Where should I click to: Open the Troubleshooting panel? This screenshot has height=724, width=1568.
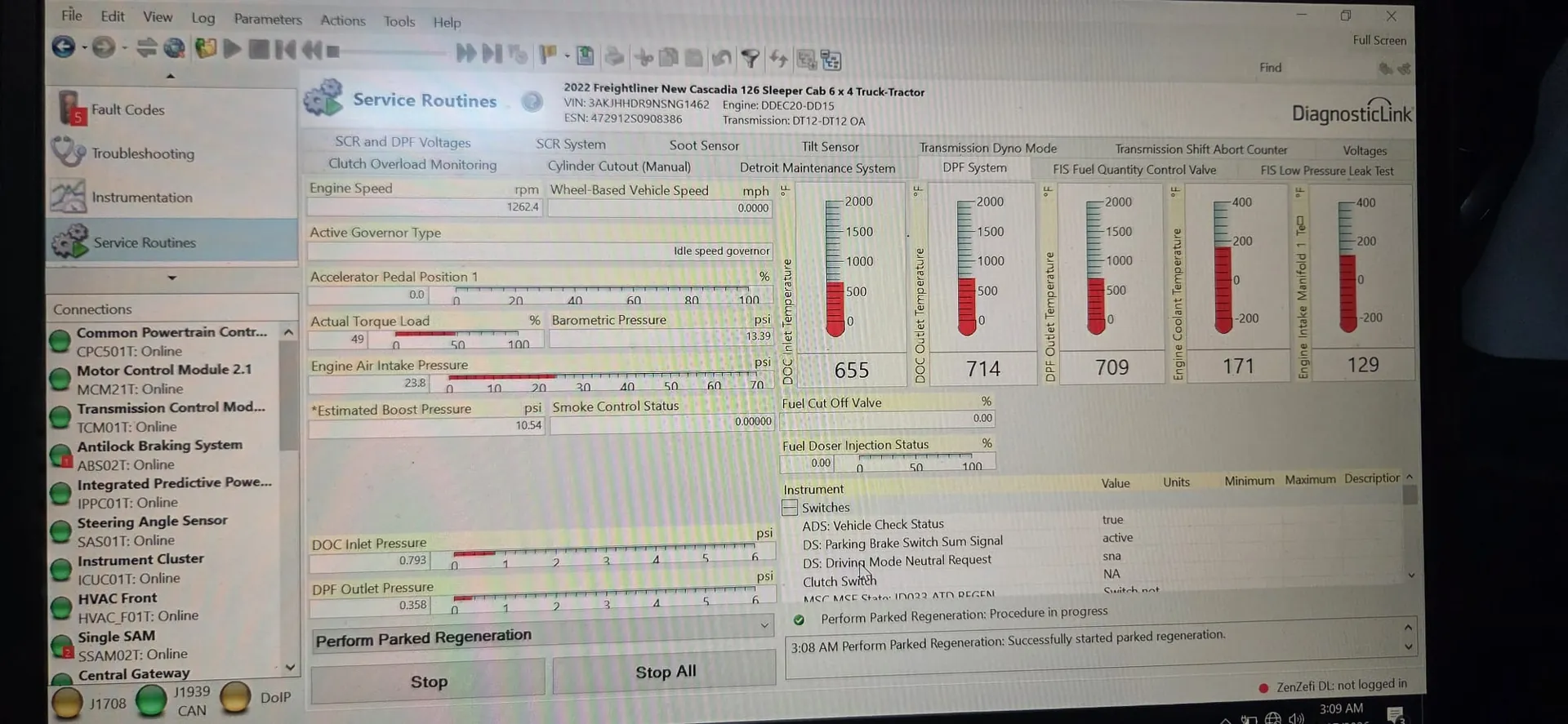[171, 153]
